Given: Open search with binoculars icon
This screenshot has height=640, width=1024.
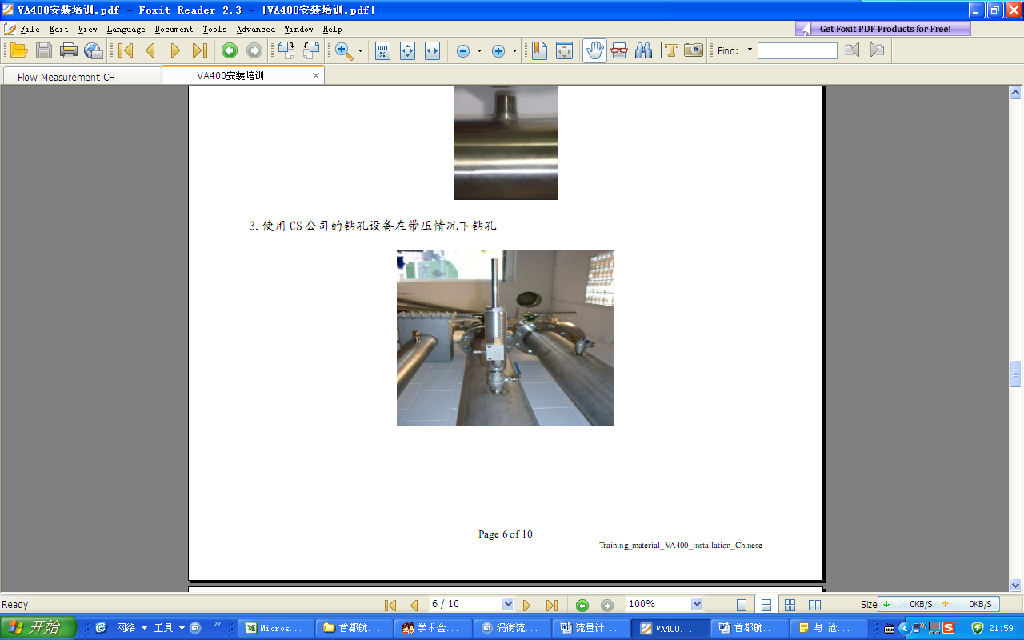Looking at the screenshot, I should [643, 50].
